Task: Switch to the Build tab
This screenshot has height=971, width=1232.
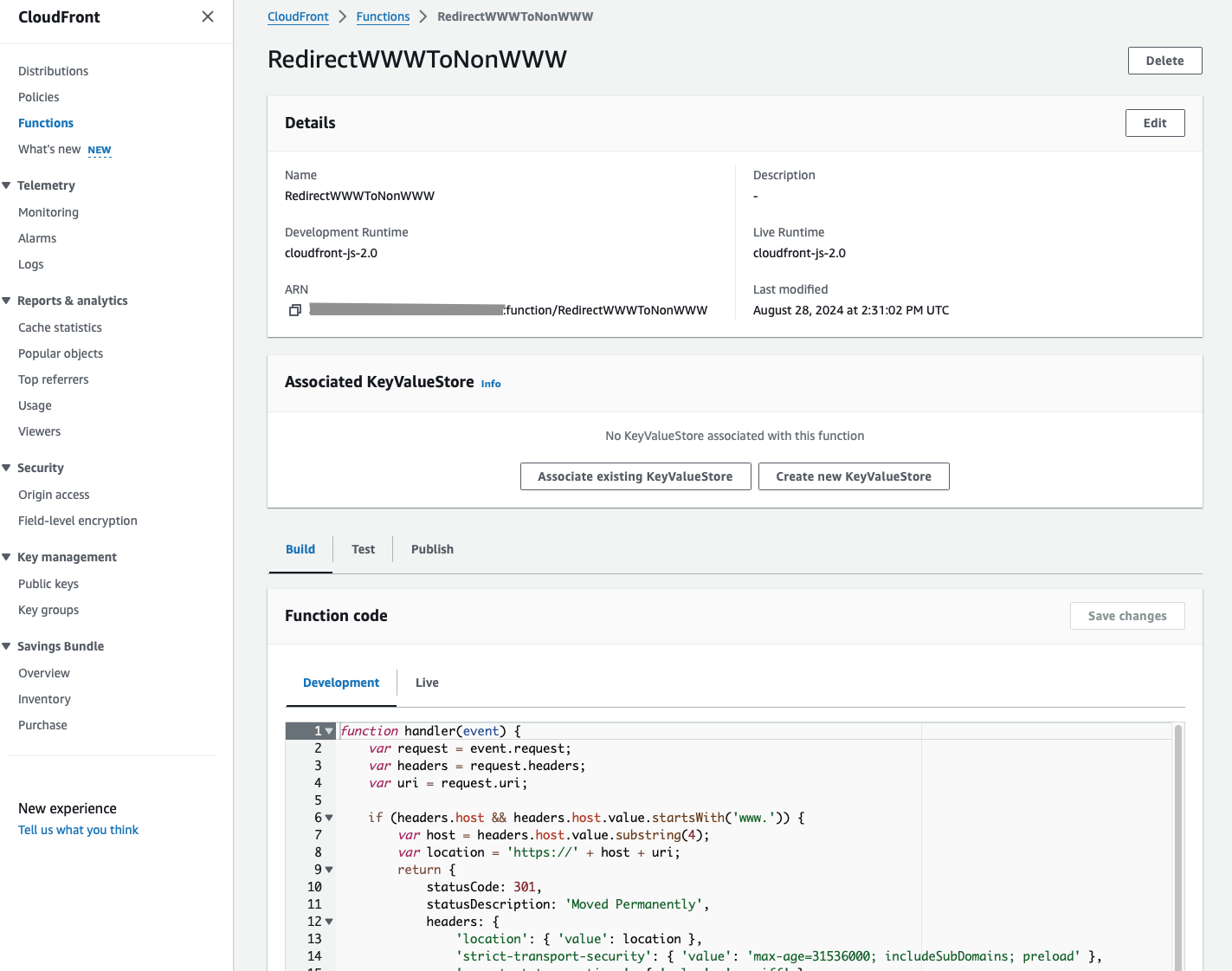Action: pos(300,549)
